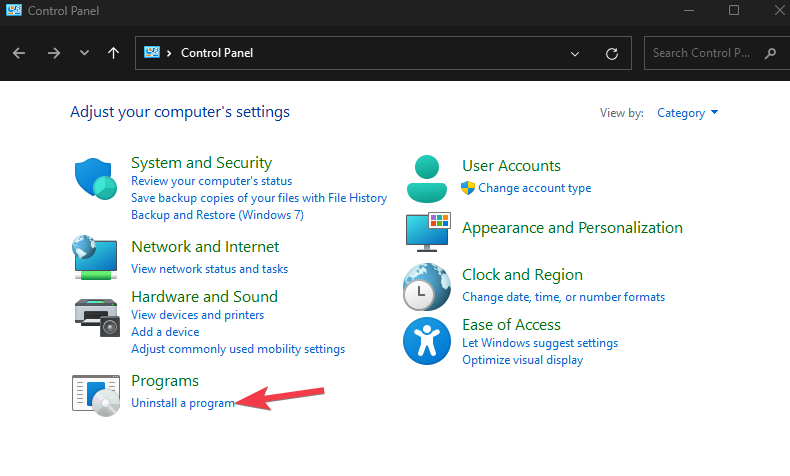
Task: Select View network status and tasks
Action: tap(210, 269)
